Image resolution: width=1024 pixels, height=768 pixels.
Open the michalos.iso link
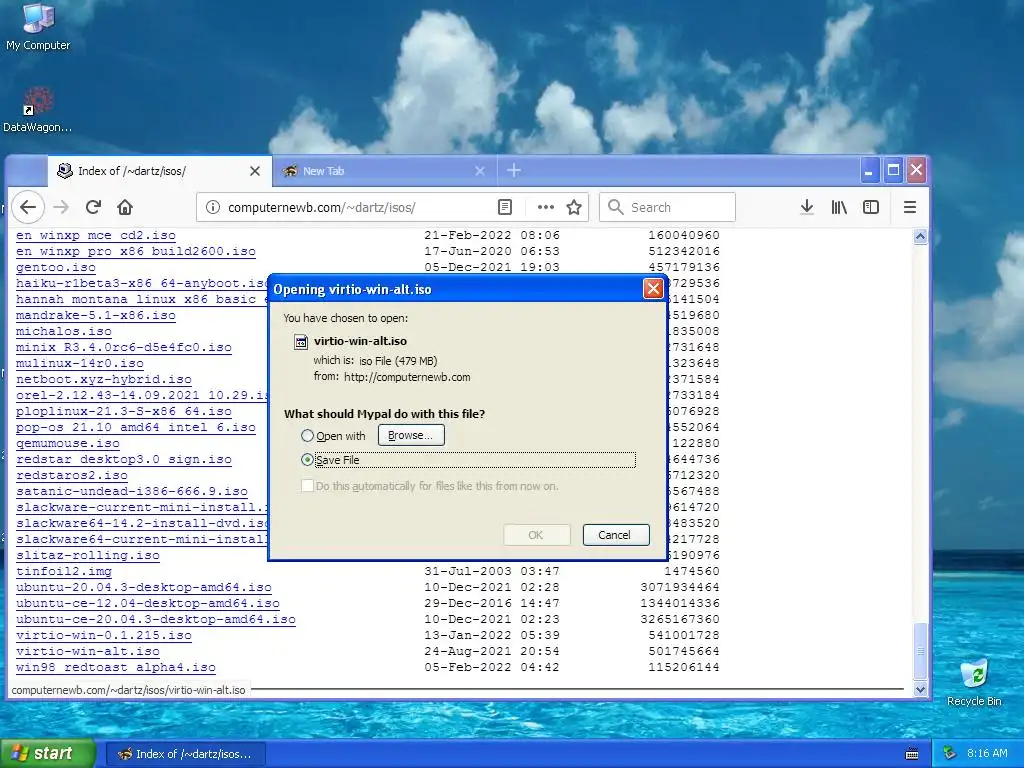coord(64,331)
